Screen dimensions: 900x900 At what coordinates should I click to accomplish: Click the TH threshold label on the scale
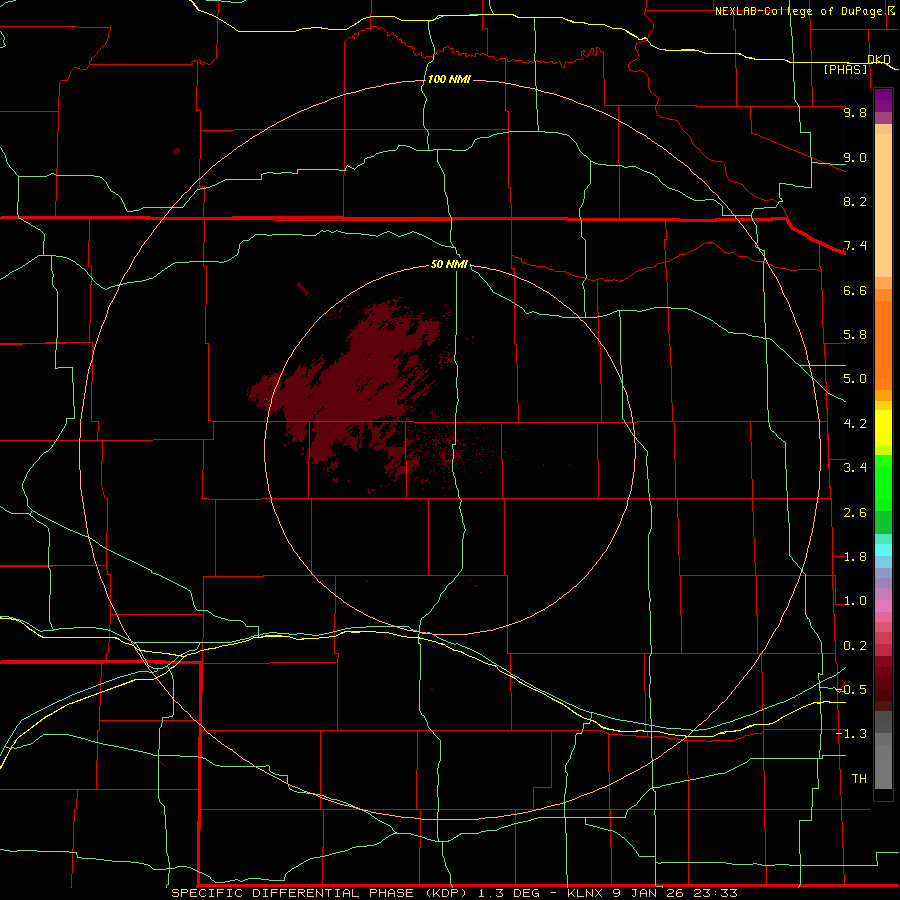[859, 779]
